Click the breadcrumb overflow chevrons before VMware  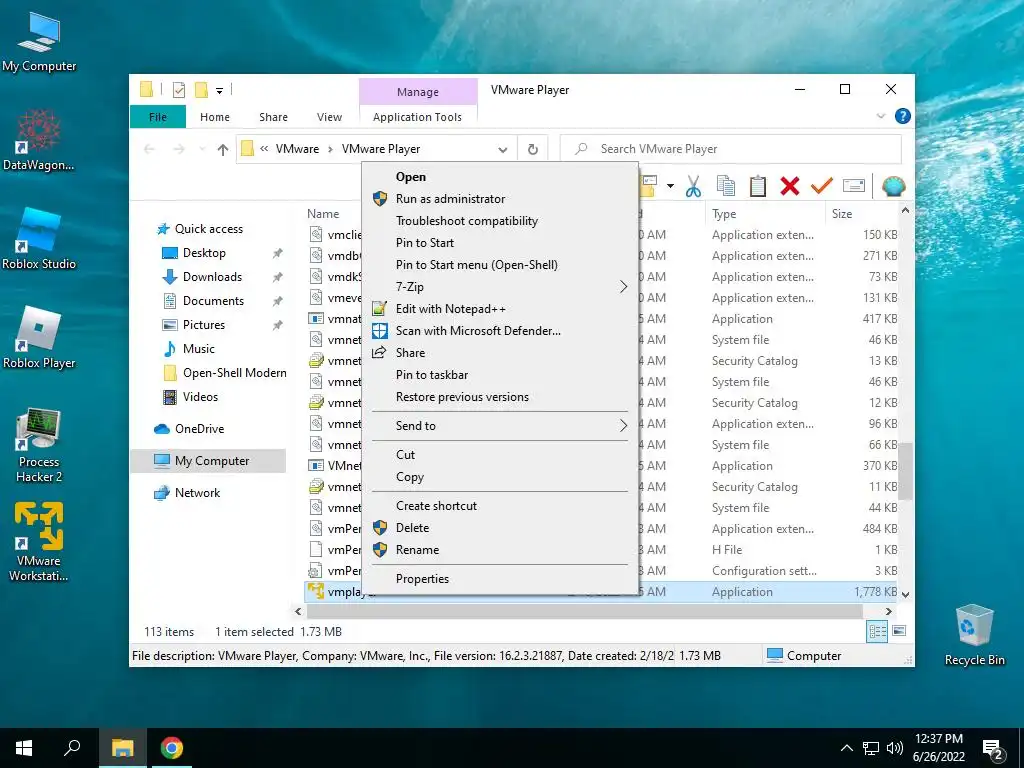tap(264, 149)
